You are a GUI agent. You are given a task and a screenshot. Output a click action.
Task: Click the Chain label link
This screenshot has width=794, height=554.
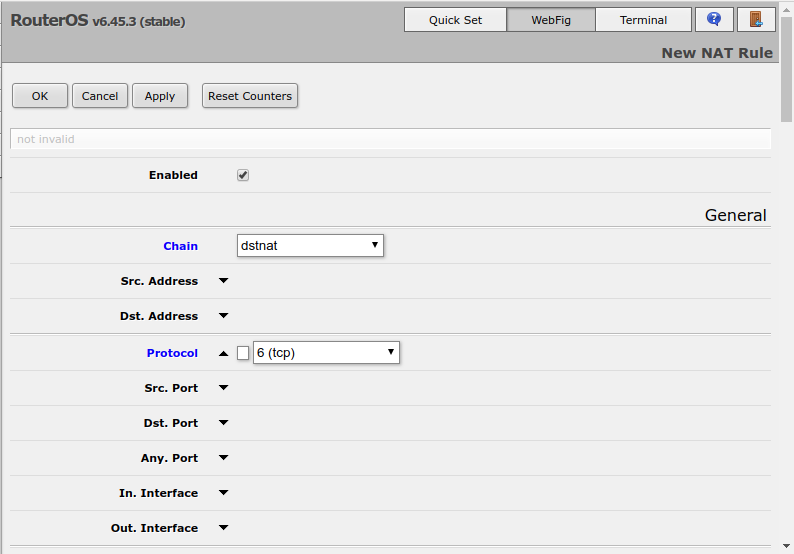[x=180, y=246]
